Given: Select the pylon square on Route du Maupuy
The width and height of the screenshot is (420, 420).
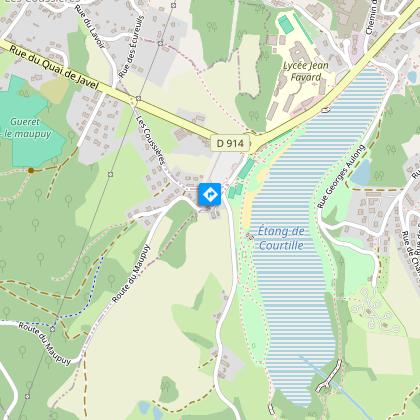Looking at the screenshot, I should tap(52, 329).
